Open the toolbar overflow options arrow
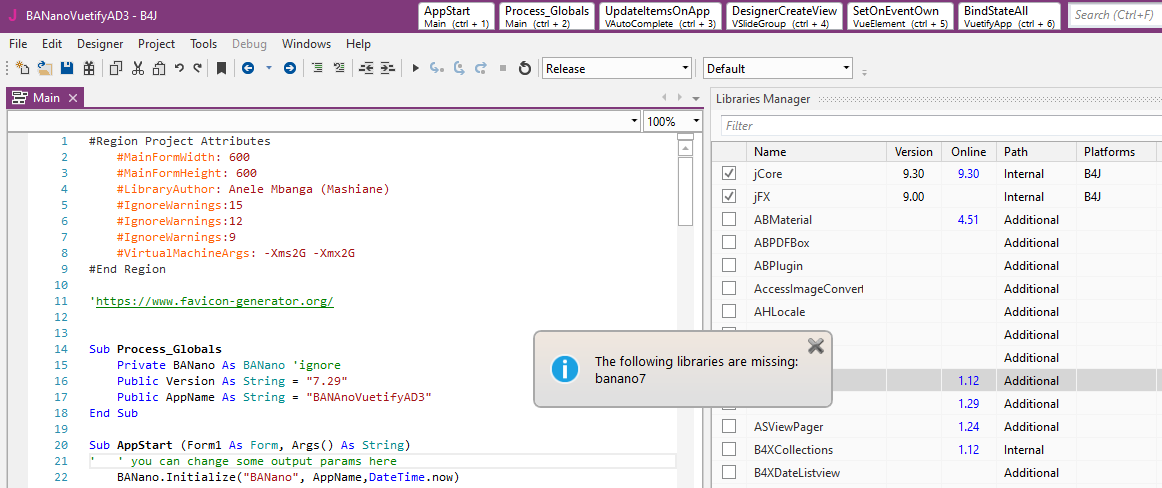The image size is (1162, 488). click(864, 72)
